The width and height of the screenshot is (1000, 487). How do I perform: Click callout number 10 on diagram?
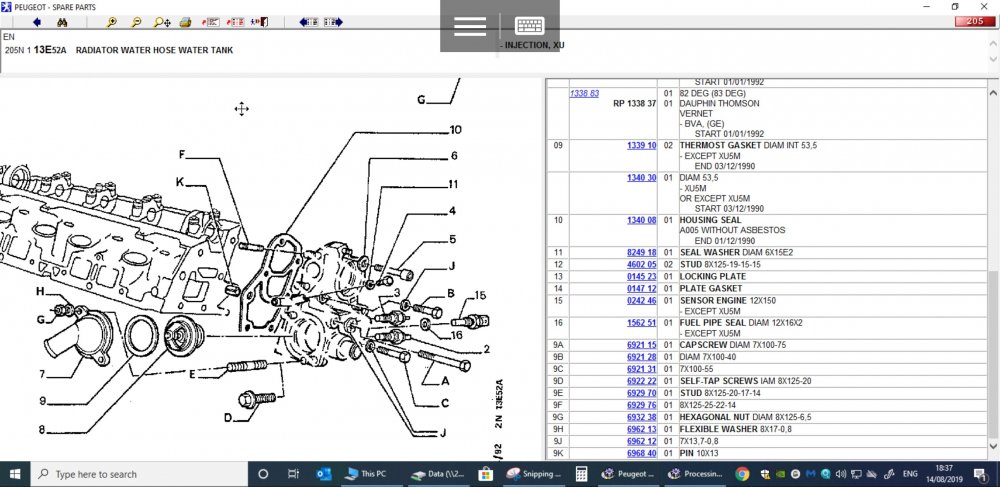(x=455, y=130)
